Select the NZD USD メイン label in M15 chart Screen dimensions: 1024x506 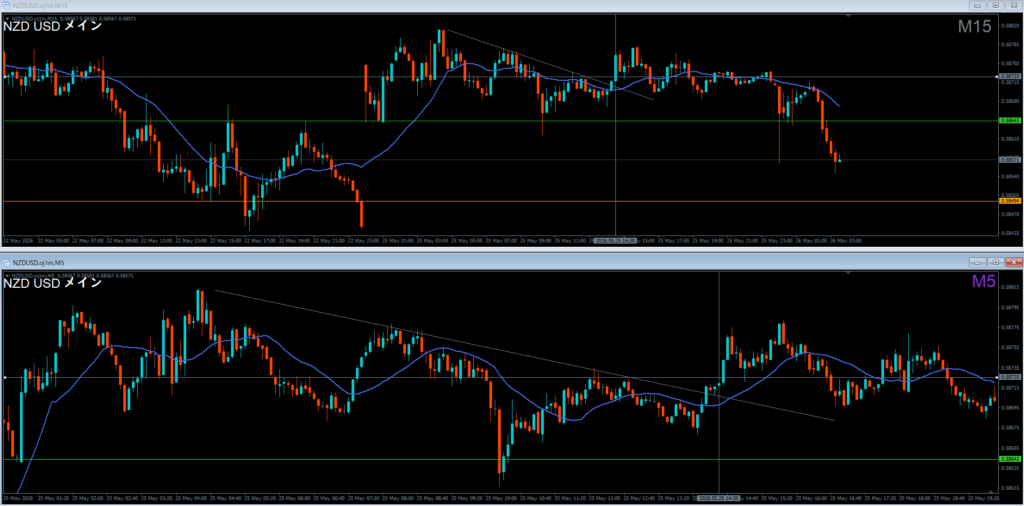pyautogui.click(x=52, y=27)
